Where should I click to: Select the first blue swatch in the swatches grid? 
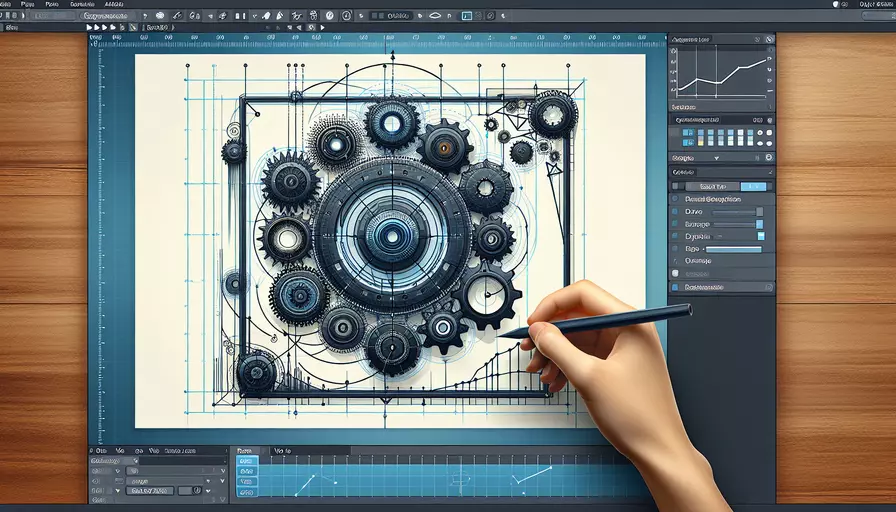[x=687, y=132]
